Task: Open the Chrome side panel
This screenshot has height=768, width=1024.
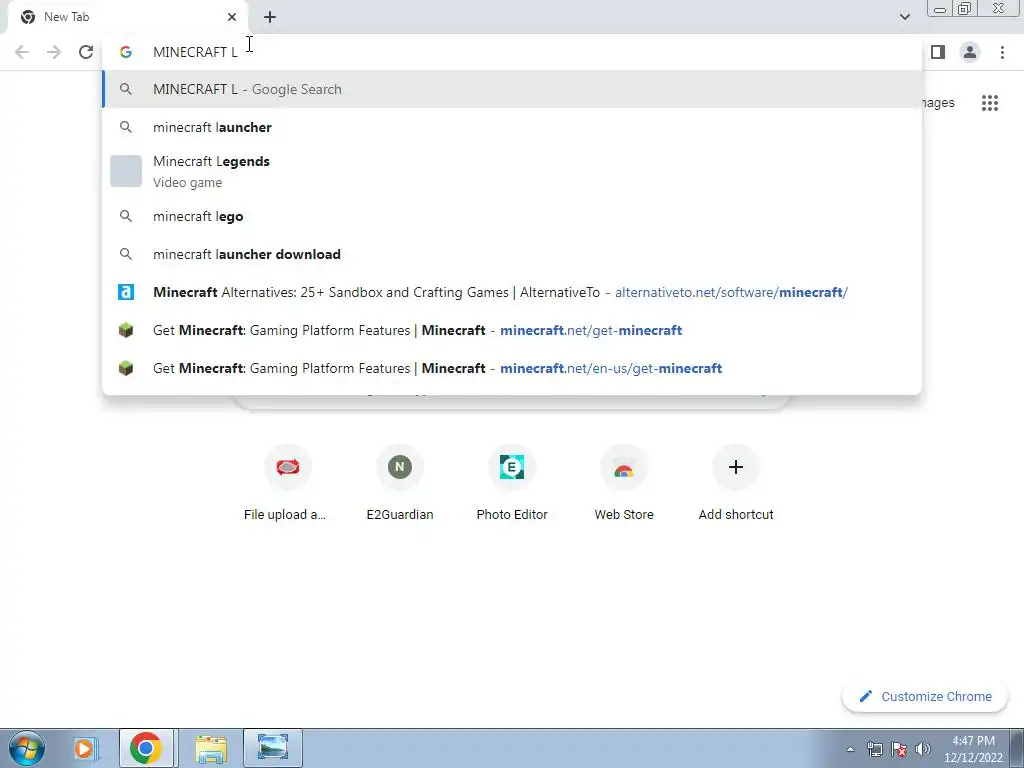Action: pyautogui.click(x=938, y=52)
